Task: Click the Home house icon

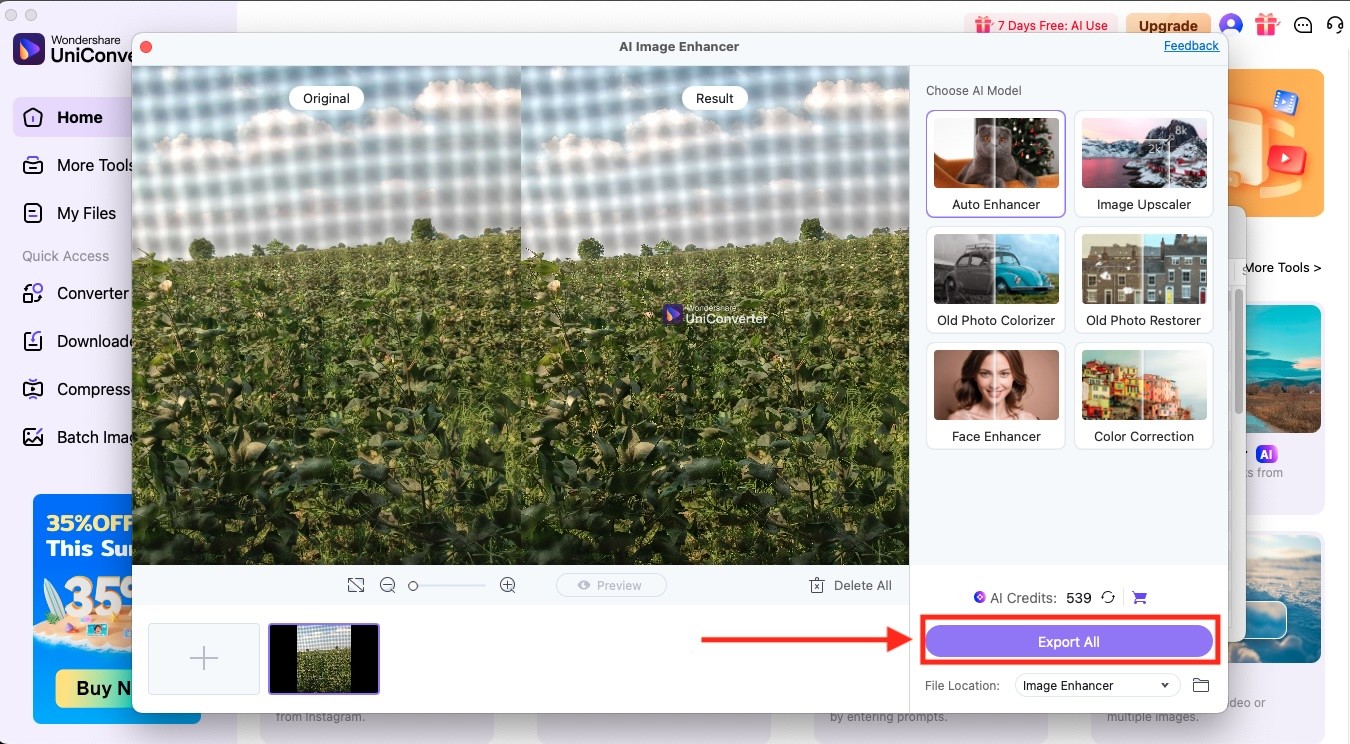Action: 33,117
